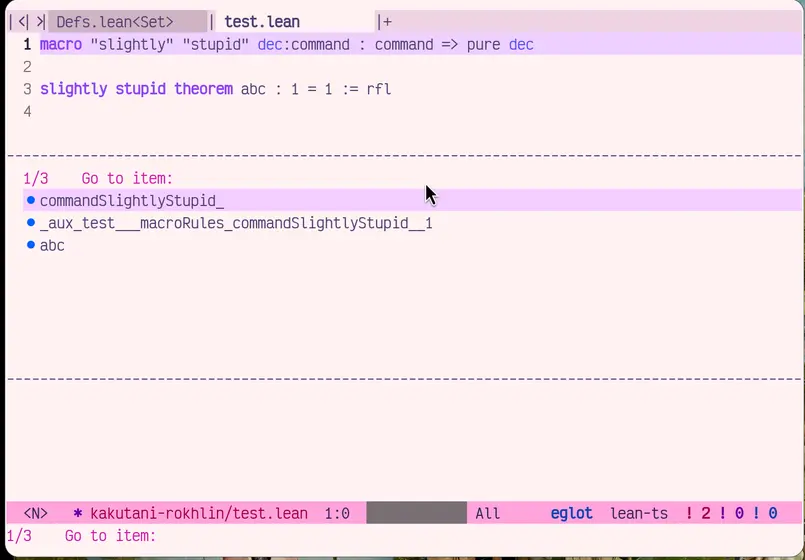Choose commandSlightlyStupid_ in the item list
The image size is (805, 560).
pyautogui.click(x=132, y=201)
